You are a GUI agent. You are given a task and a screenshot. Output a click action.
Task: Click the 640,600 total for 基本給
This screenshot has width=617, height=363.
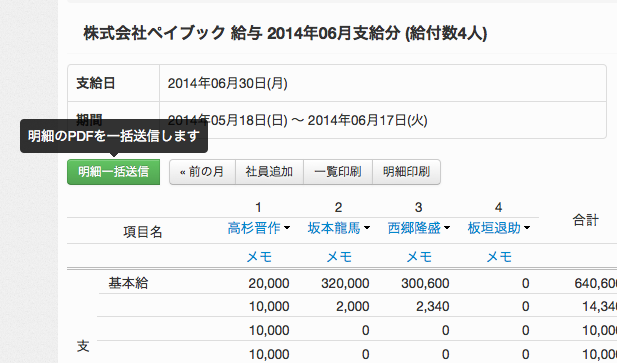pos(595,283)
